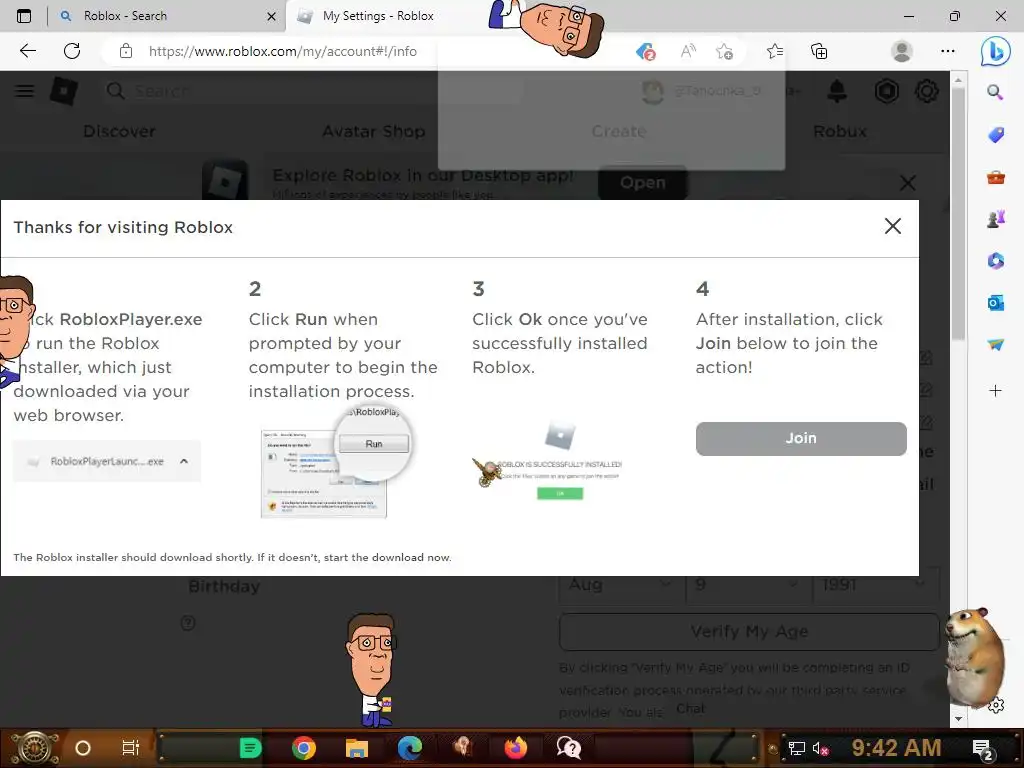The height and width of the screenshot is (768, 1024).
Task: Select the My Settings - Roblox tab
Action: click(378, 16)
